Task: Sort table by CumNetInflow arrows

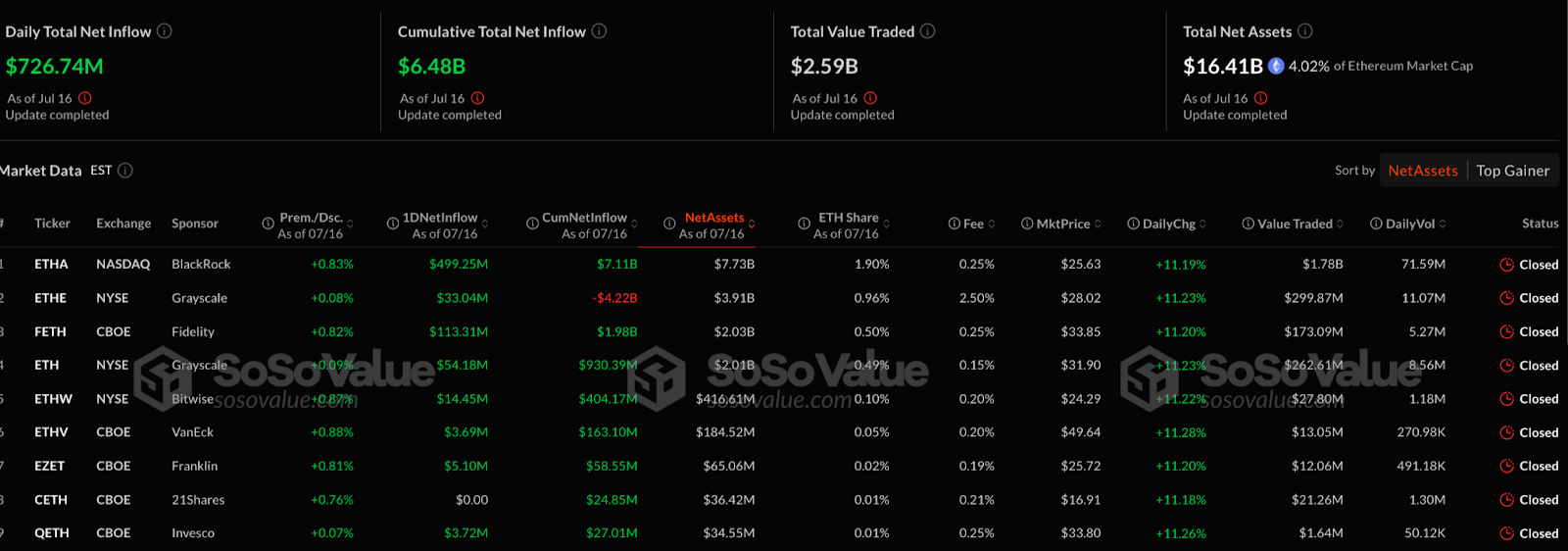Action: pyautogui.click(x=634, y=225)
